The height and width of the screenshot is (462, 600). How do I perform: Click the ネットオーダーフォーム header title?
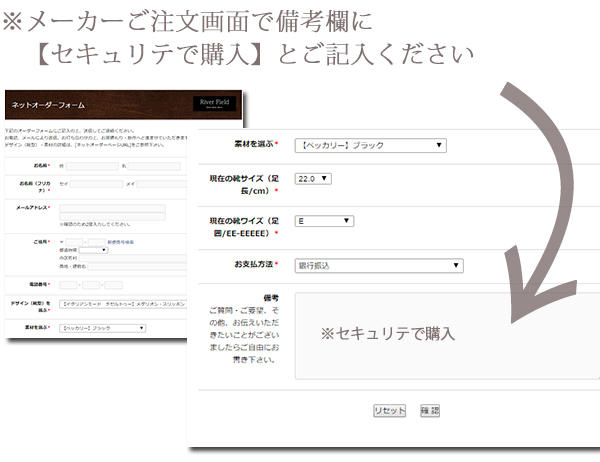pyautogui.click(x=47, y=105)
